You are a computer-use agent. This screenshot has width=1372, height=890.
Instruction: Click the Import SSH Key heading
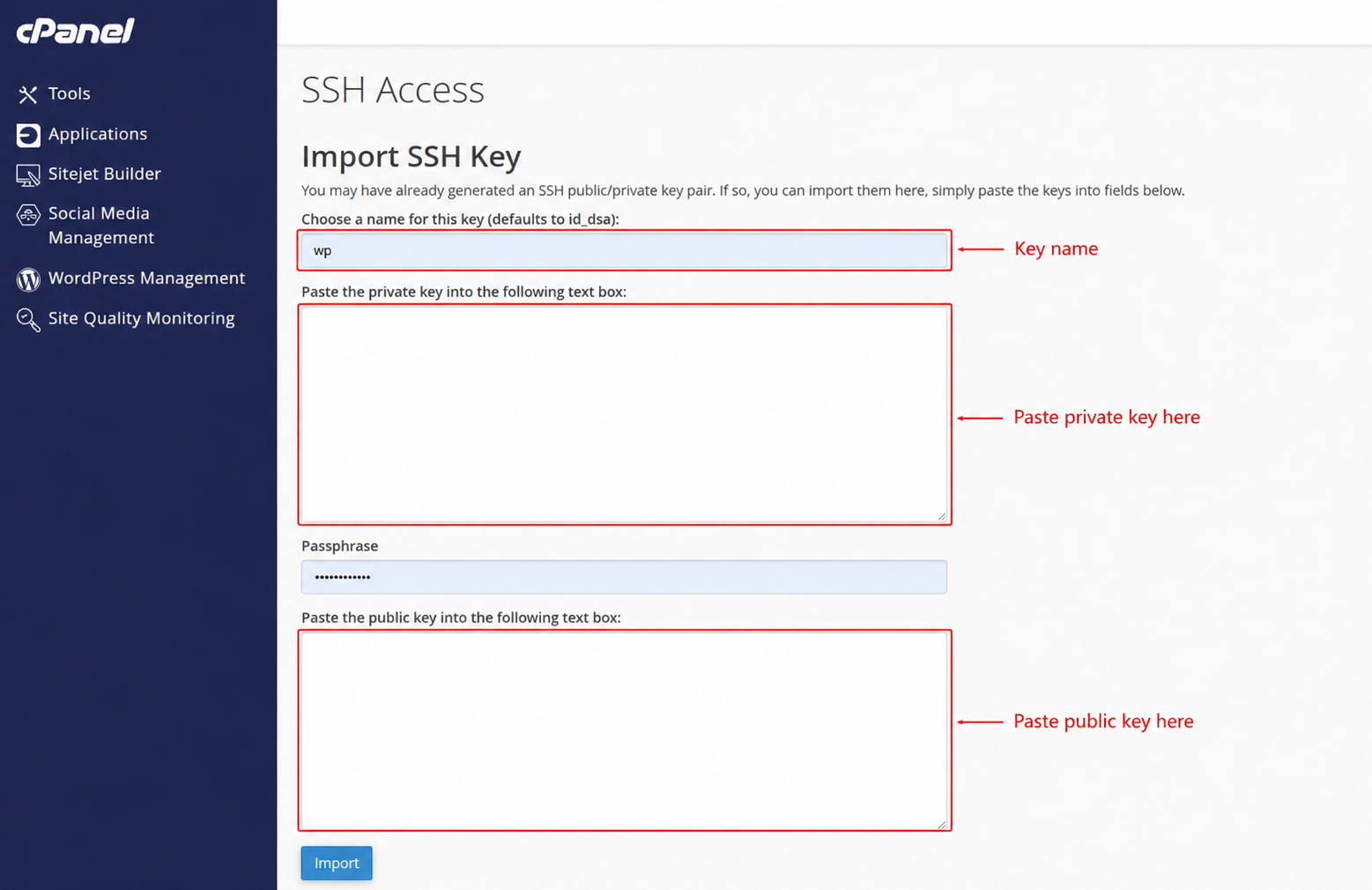[412, 156]
